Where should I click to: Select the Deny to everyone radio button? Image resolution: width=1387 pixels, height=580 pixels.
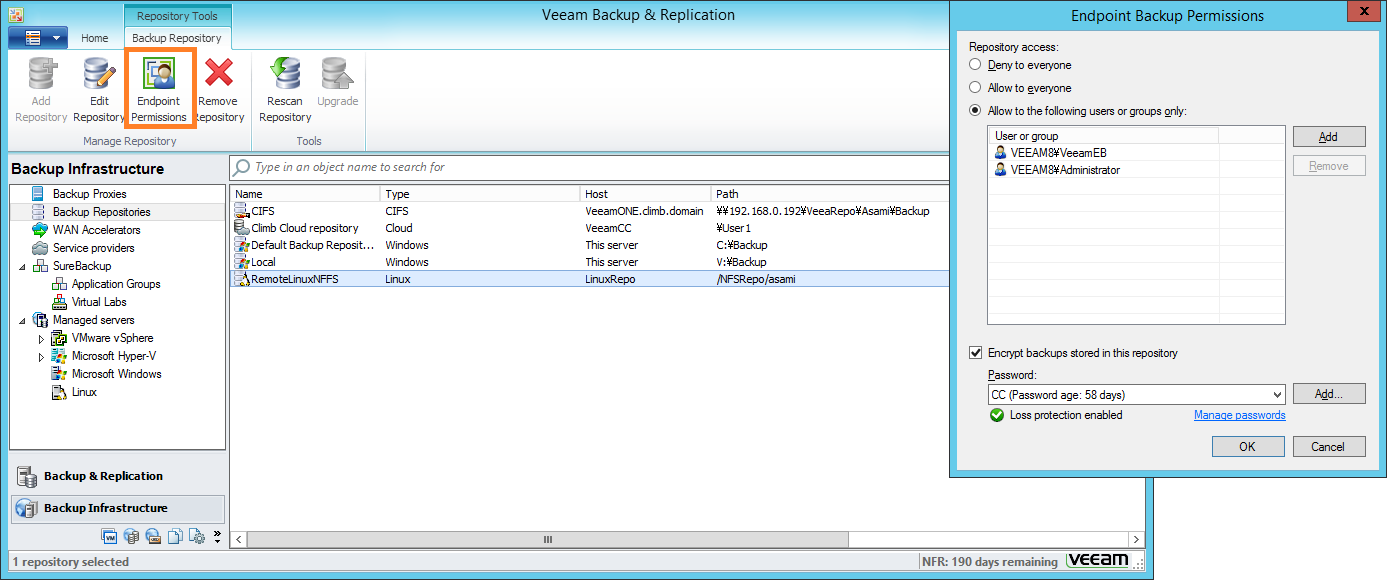(975, 65)
